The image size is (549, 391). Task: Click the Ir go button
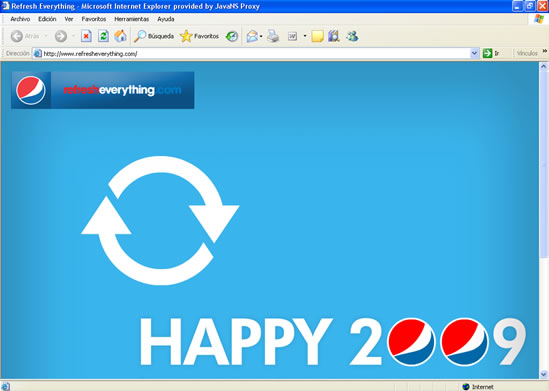pos(491,53)
